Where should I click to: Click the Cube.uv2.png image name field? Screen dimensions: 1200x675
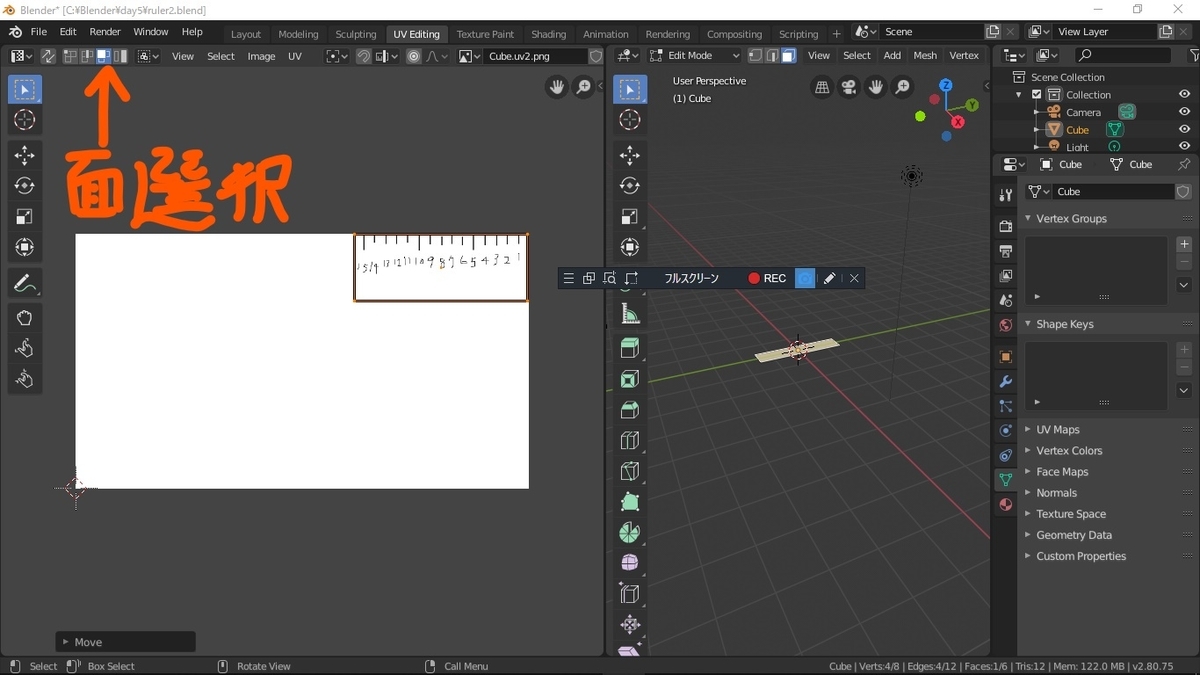536,56
